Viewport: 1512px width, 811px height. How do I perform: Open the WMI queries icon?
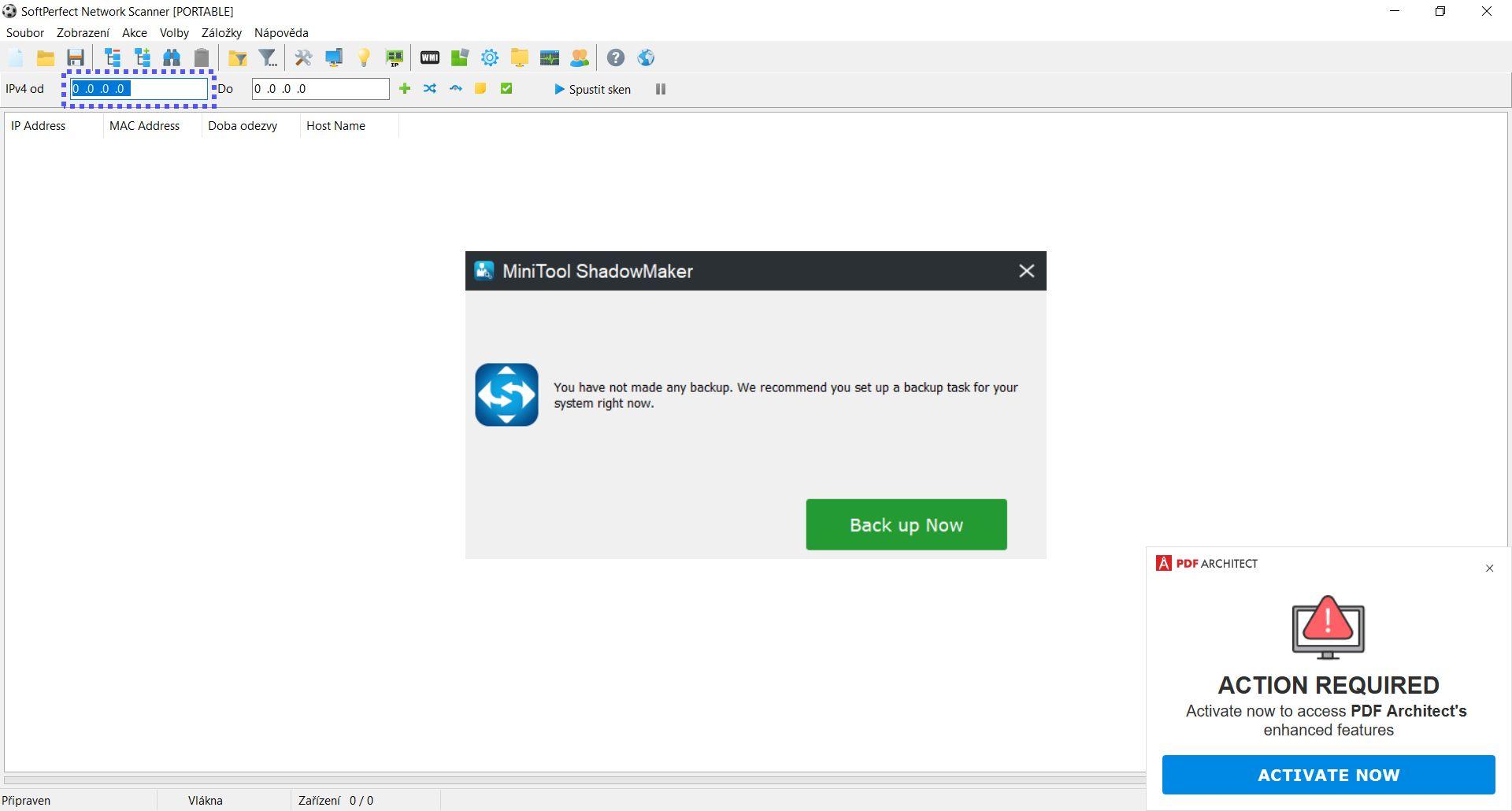click(x=430, y=57)
